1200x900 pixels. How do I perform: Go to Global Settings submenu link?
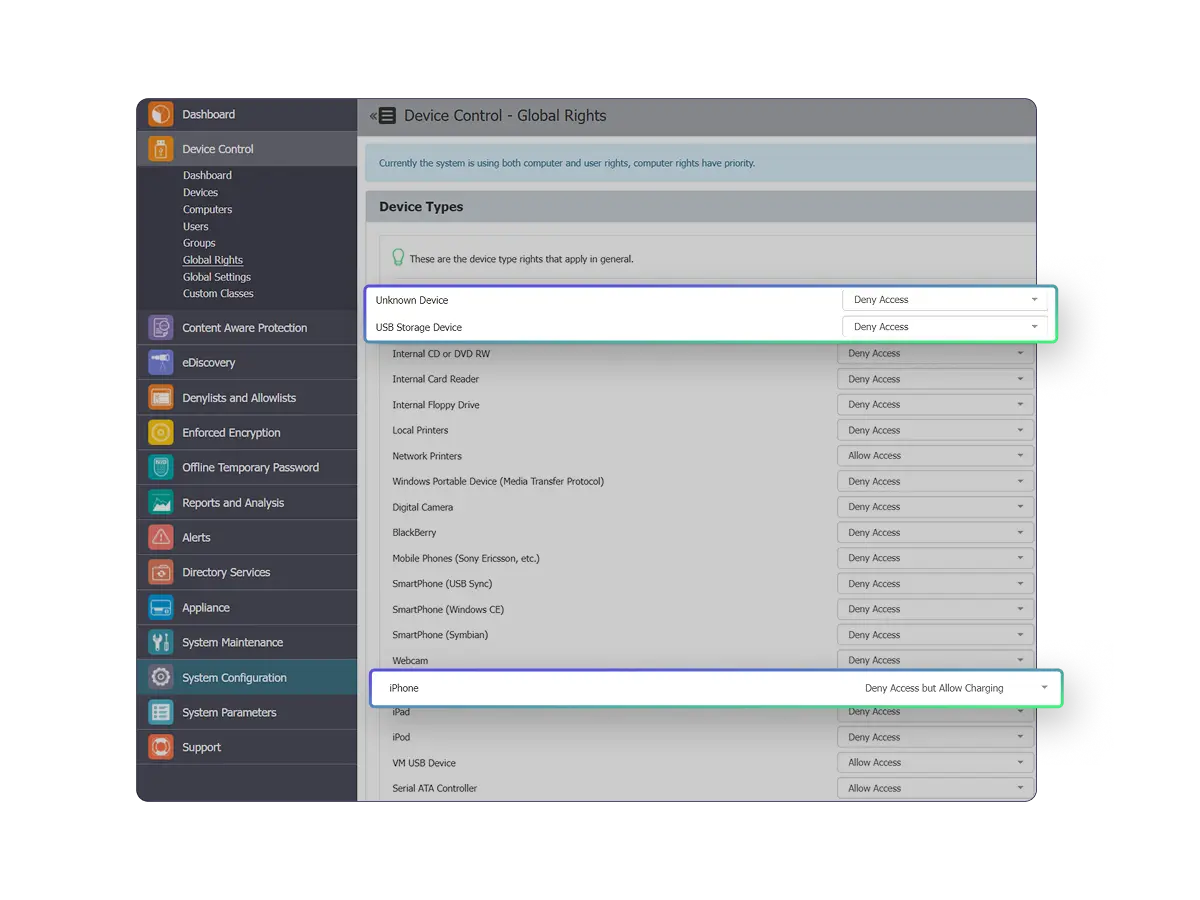(217, 277)
